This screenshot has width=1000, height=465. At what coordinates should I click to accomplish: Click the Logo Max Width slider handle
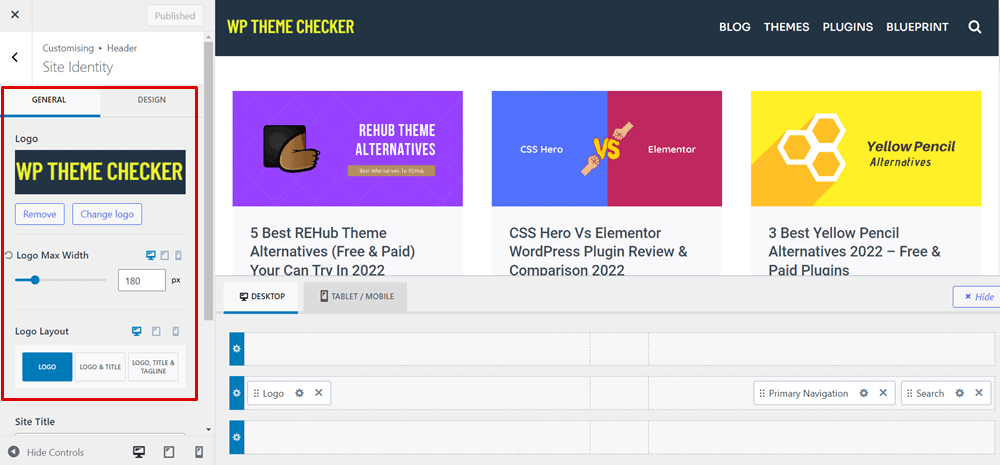tap(35, 280)
